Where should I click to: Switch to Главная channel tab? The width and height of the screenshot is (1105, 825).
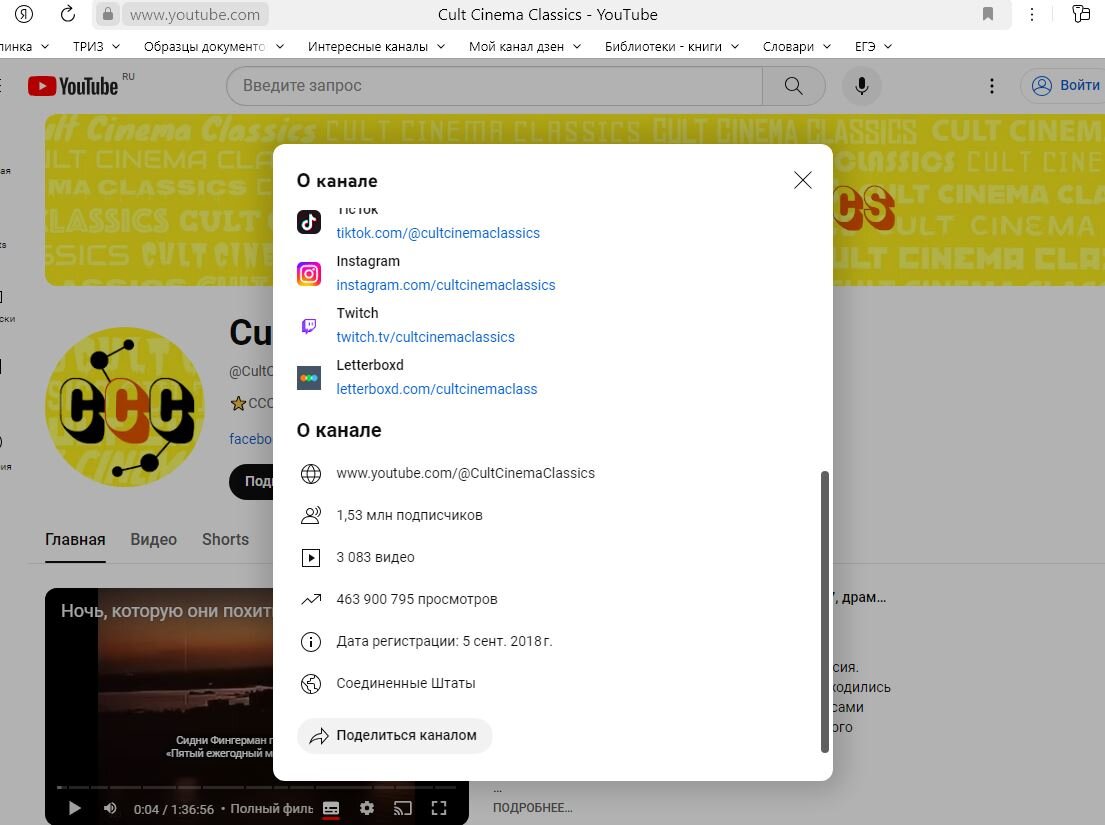click(x=75, y=540)
